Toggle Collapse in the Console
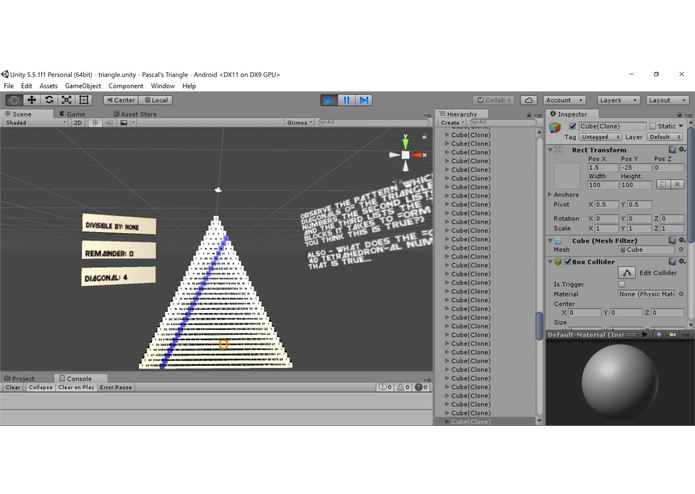 click(40, 387)
